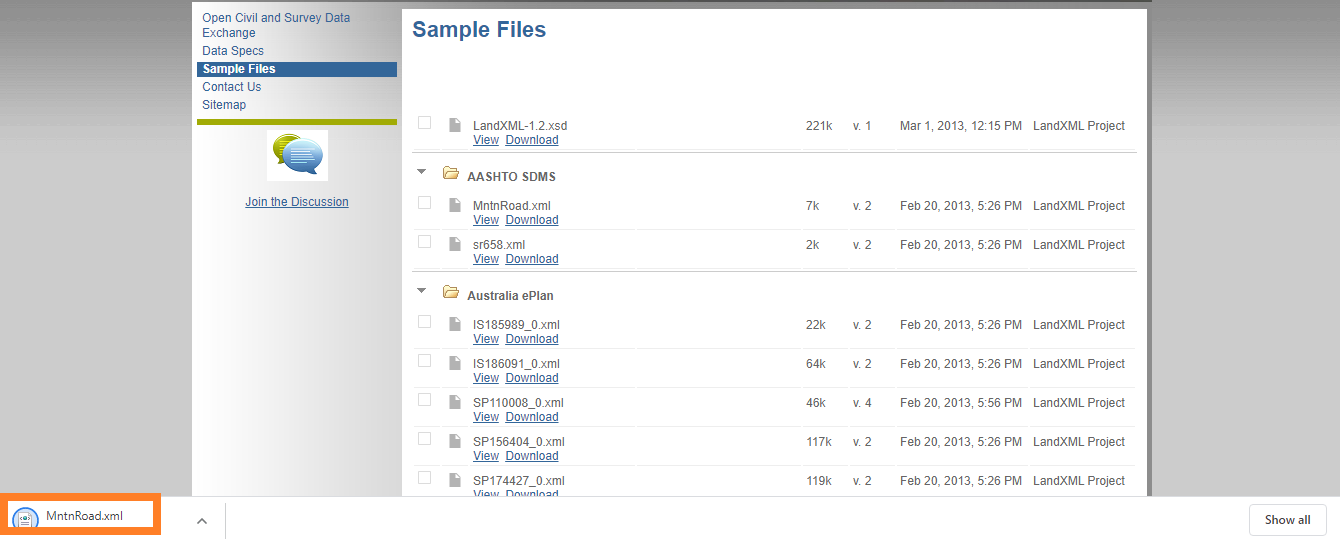Open the MntnRoad.xml download options chevron
The height and width of the screenshot is (540, 1340).
pyautogui.click(x=201, y=521)
